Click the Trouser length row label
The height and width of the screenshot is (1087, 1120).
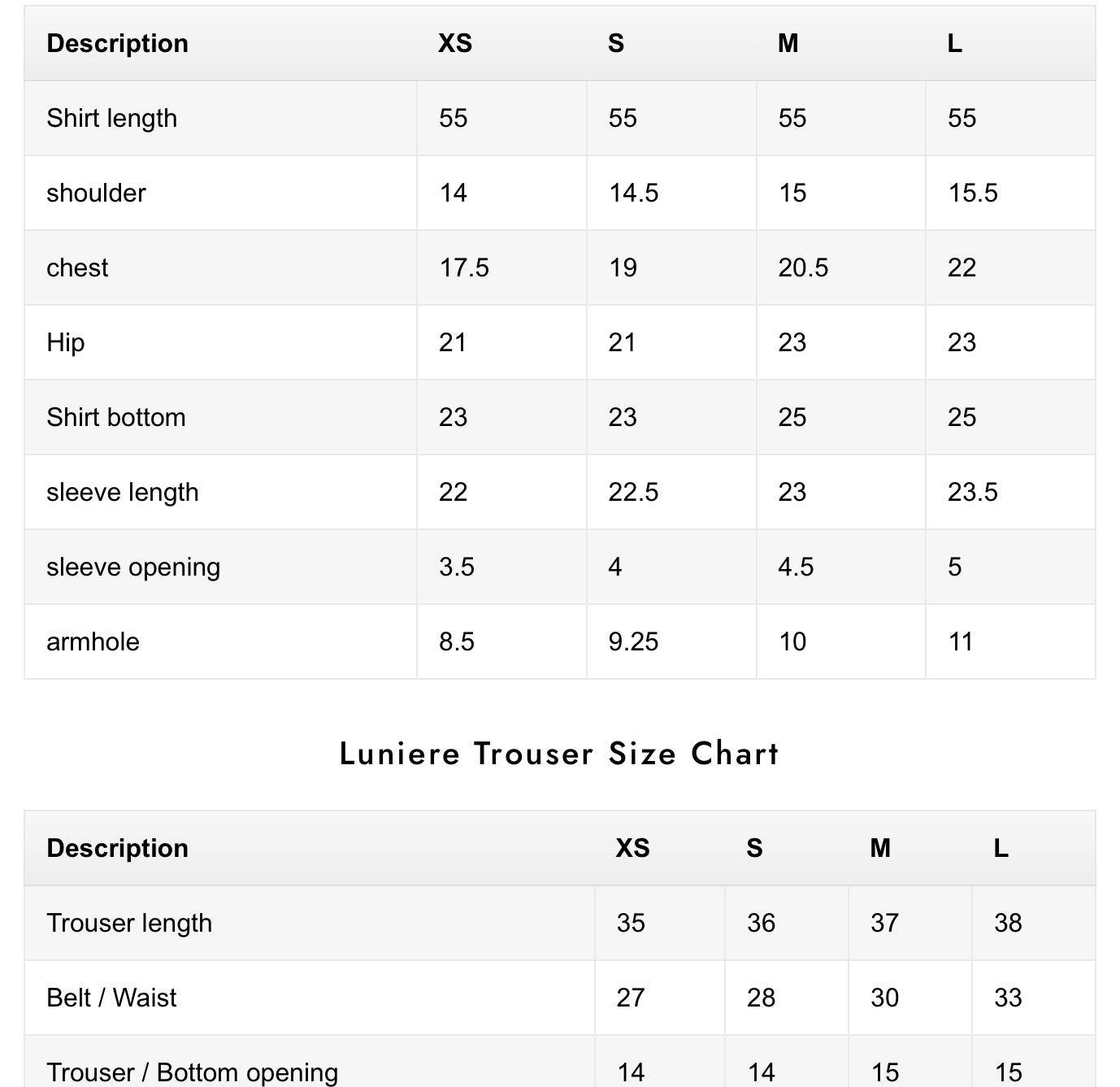pyautogui.click(x=129, y=923)
